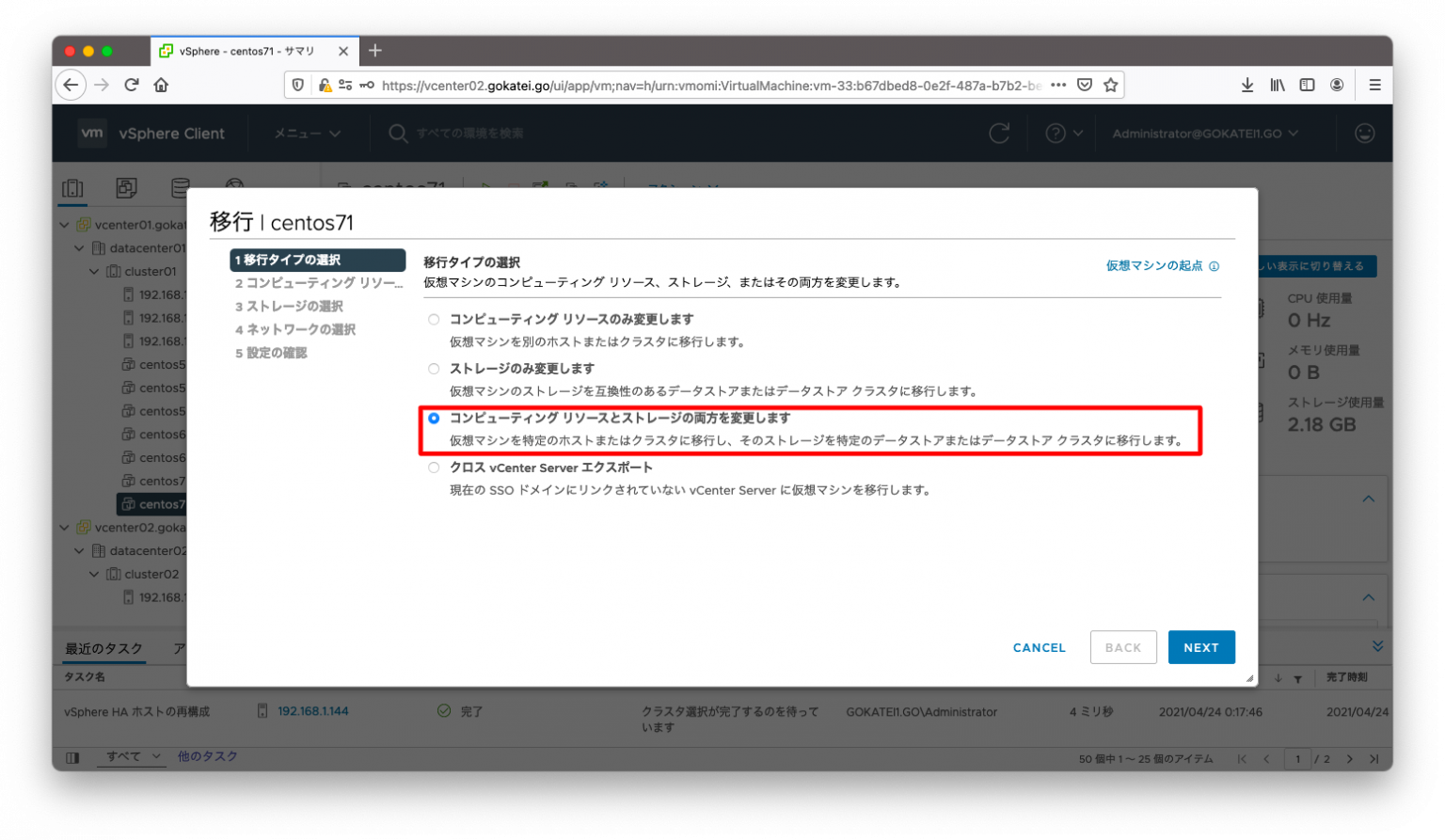Click the NEXT button in the wizard
Viewport: 1445px width, 840px height.
[x=1201, y=647]
